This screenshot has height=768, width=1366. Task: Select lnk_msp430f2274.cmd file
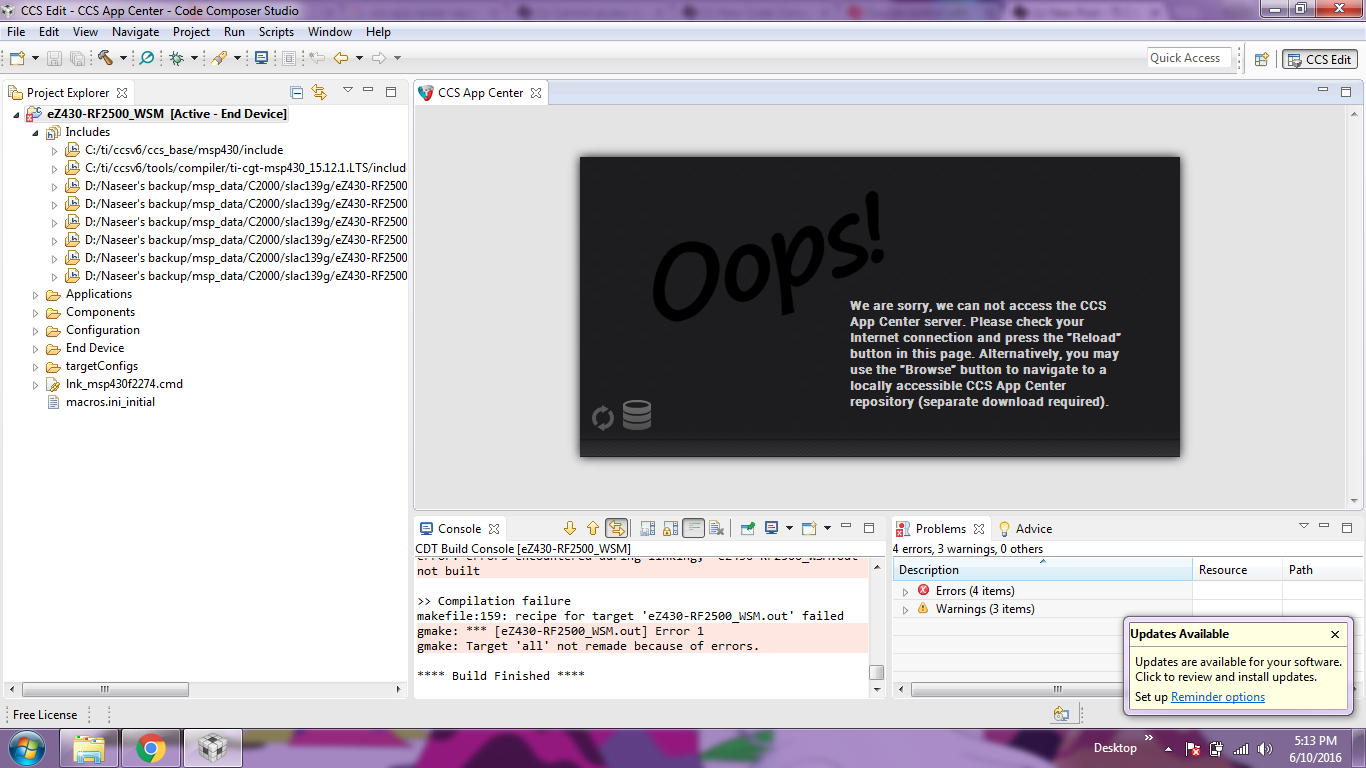coord(124,384)
